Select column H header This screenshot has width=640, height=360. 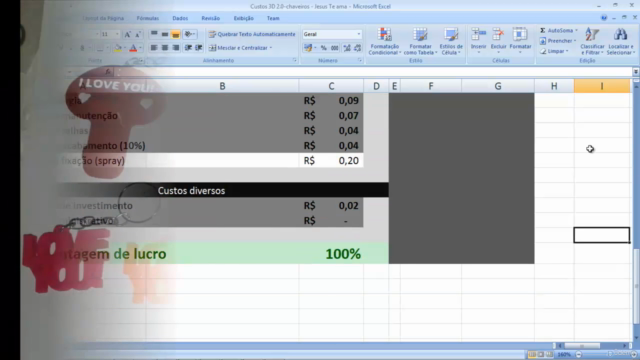pos(554,86)
